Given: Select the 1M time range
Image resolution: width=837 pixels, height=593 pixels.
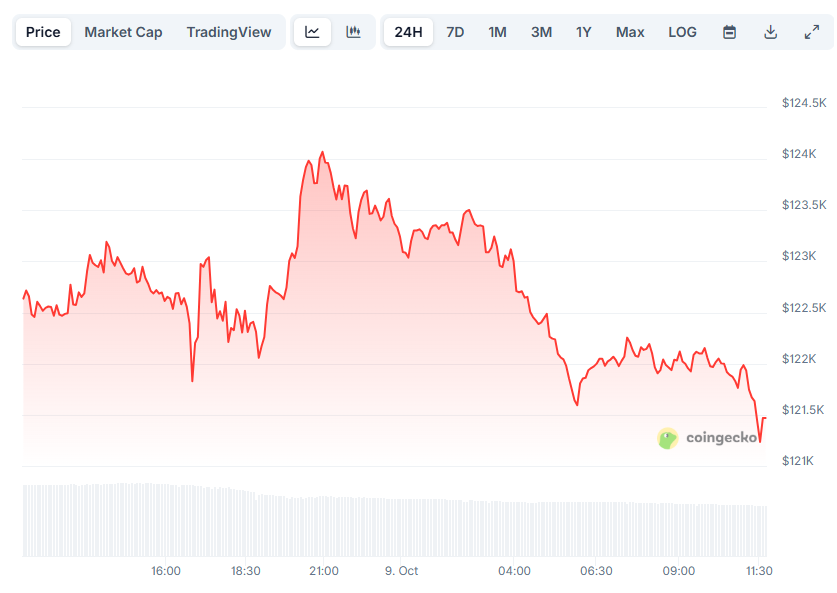Looking at the screenshot, I should tap(497, 32).
